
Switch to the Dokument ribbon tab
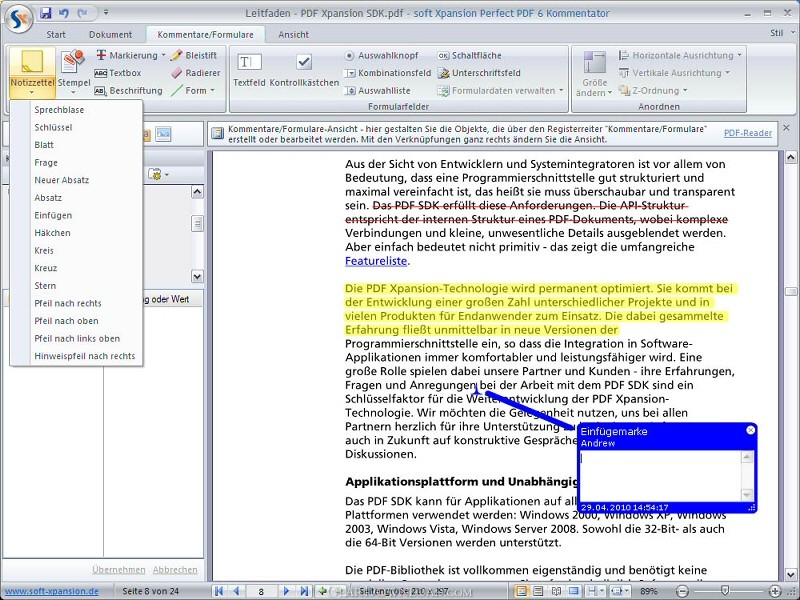click(x=110, y=34)
